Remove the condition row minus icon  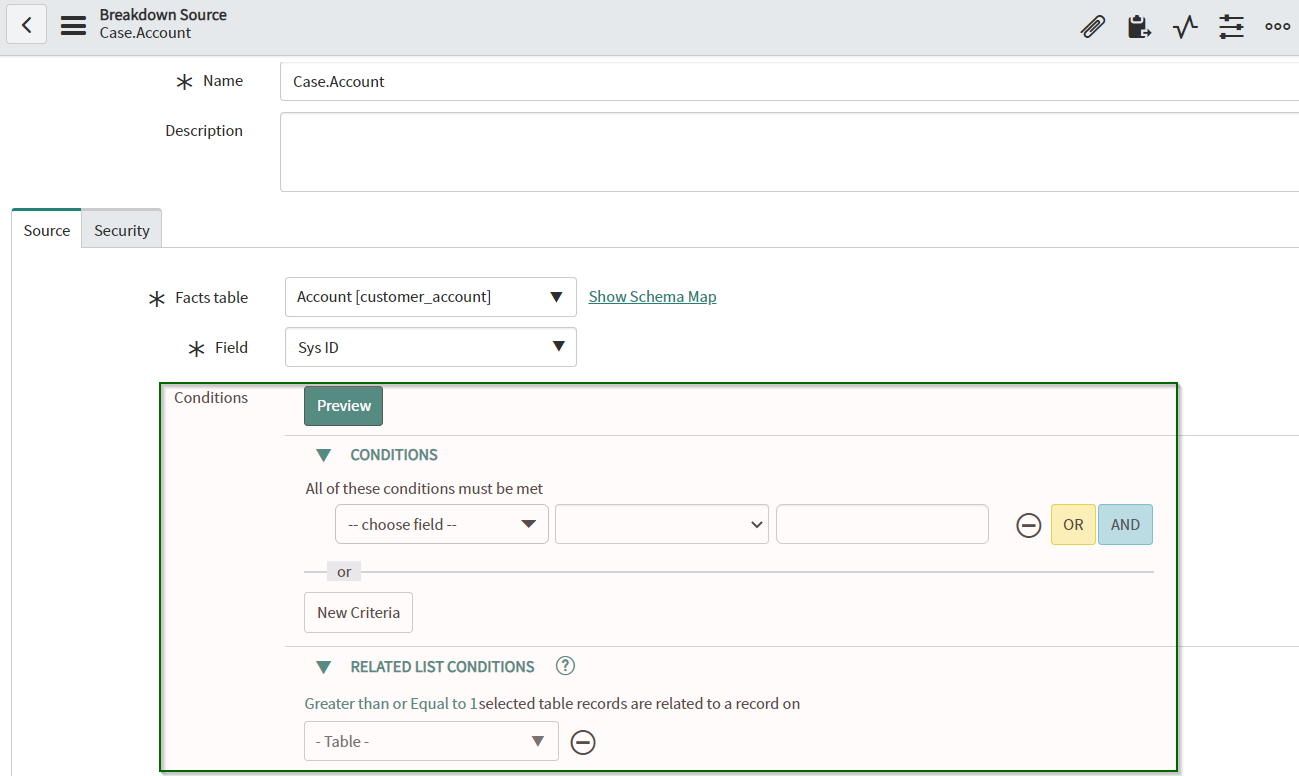click(x=1029, y=525)
